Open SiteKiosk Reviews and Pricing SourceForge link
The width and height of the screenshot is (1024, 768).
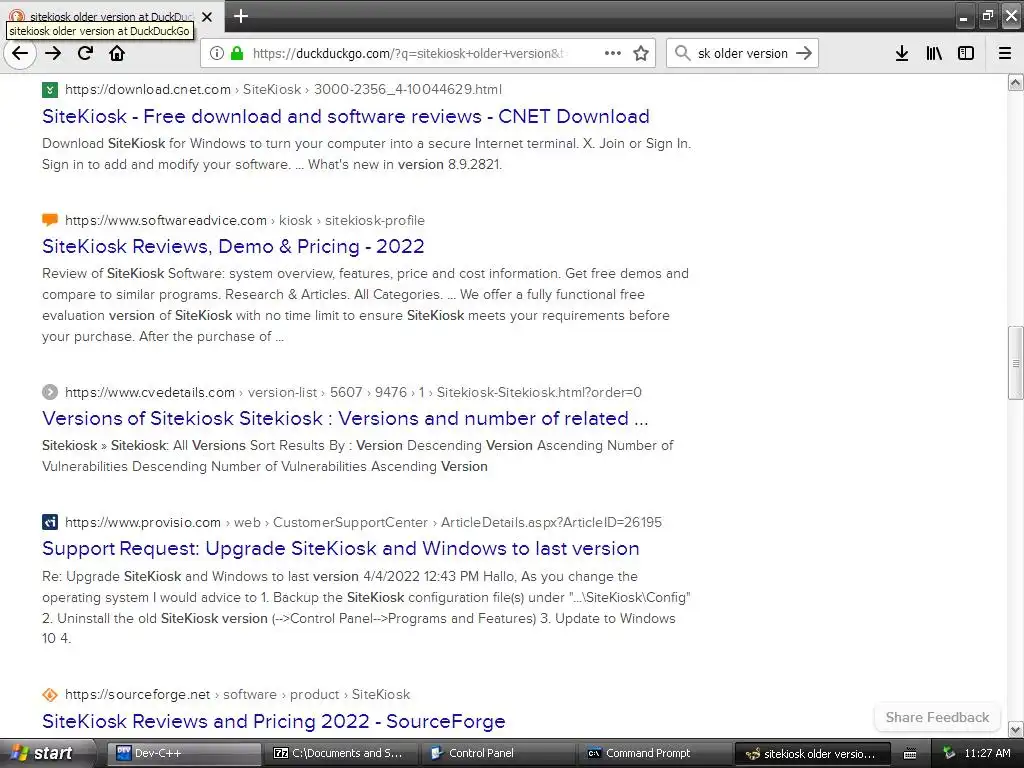click(274, 721)
